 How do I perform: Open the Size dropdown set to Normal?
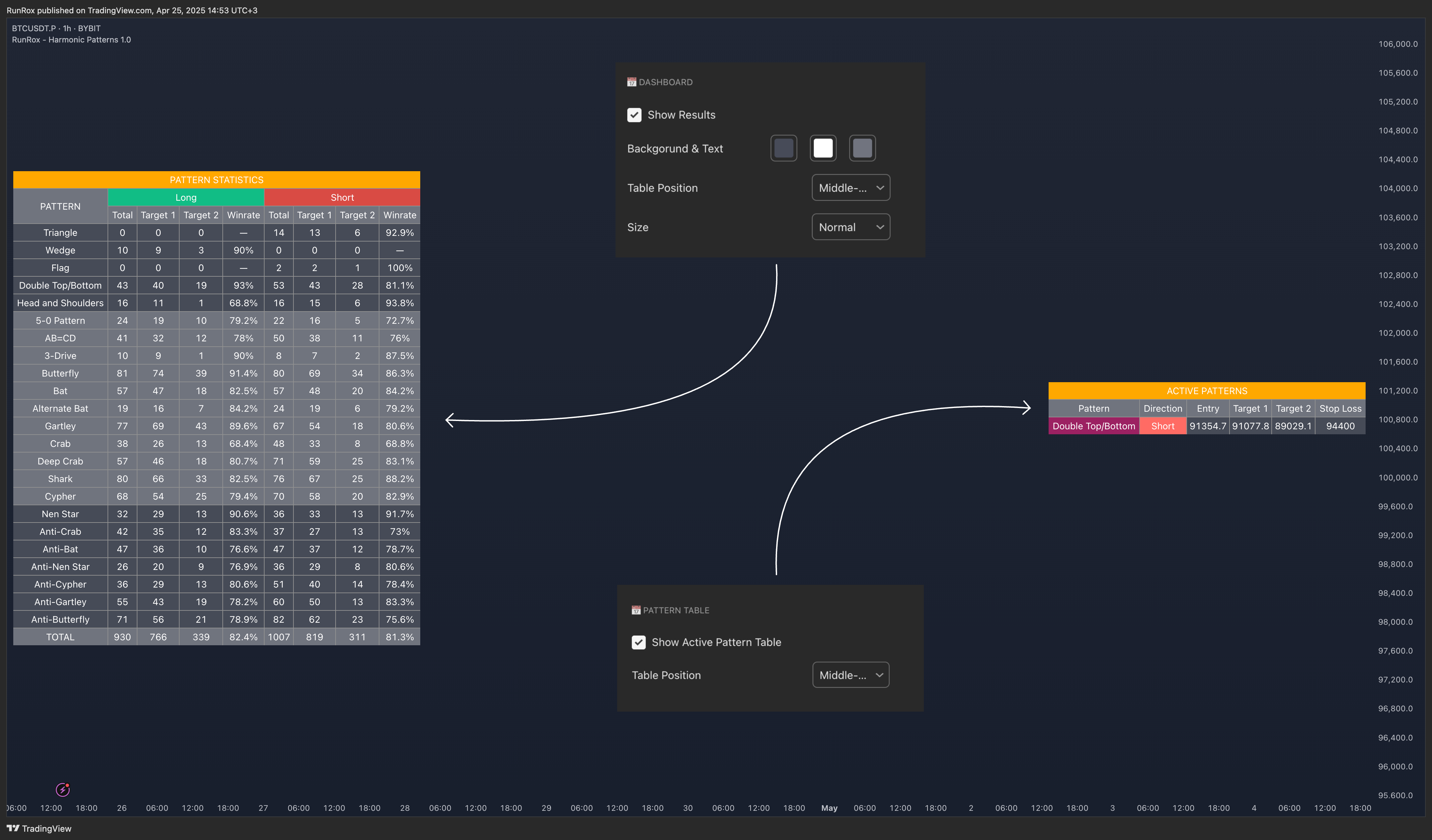pos(850,227)
